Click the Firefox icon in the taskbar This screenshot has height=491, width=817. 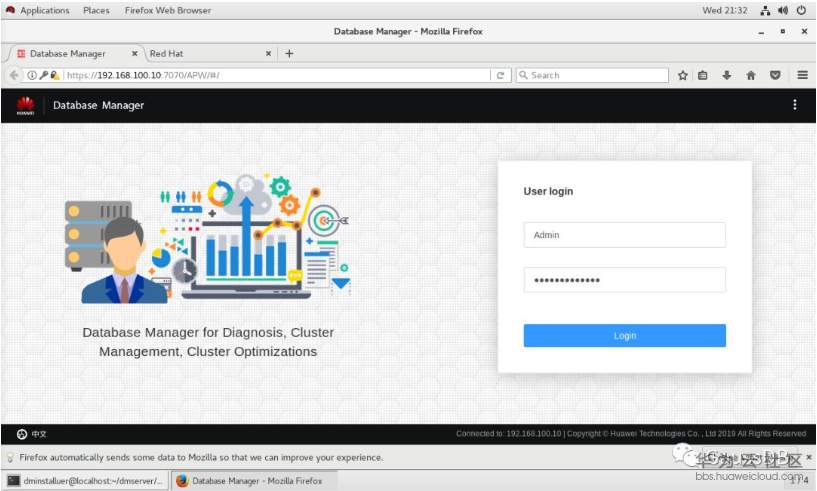tap(182, 481)
